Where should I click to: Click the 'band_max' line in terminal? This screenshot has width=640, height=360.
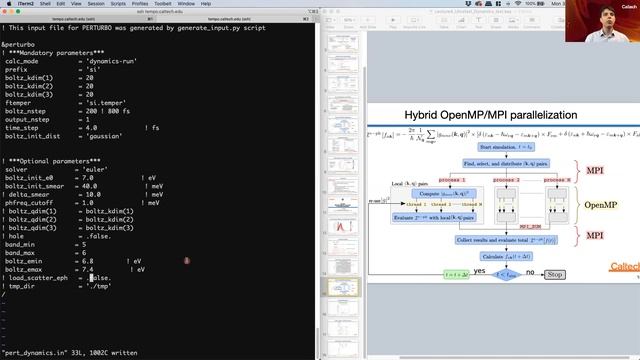pyautogui.click(x=45, y=253)
